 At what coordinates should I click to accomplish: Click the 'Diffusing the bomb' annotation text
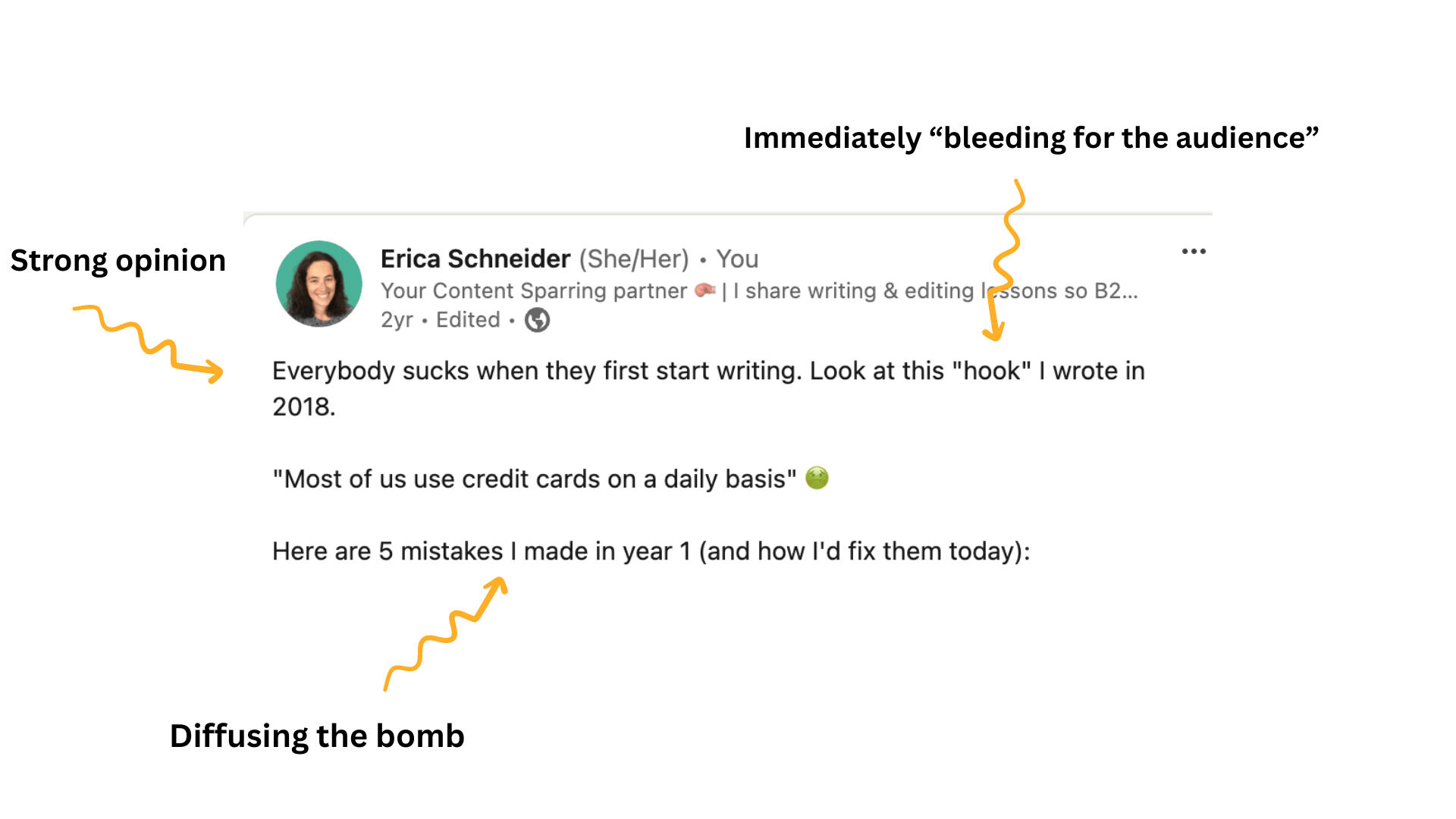point(317,736)
